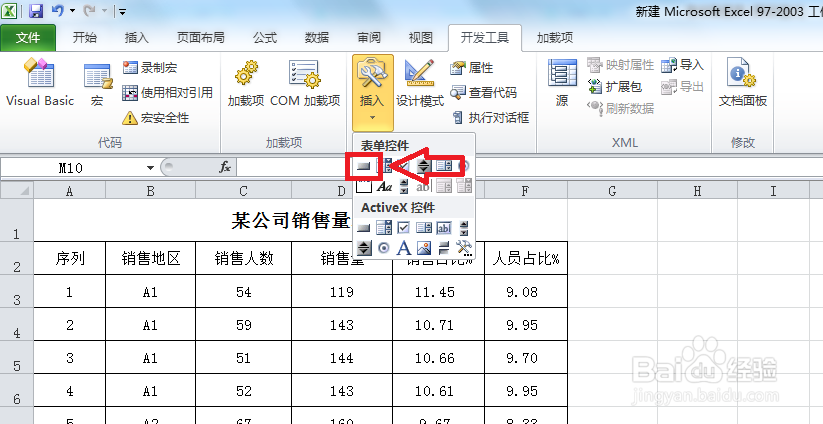Insert form control Spin Button
This screenshot has height=424, width=823.
pyautogui.click(x=424, y=167)
